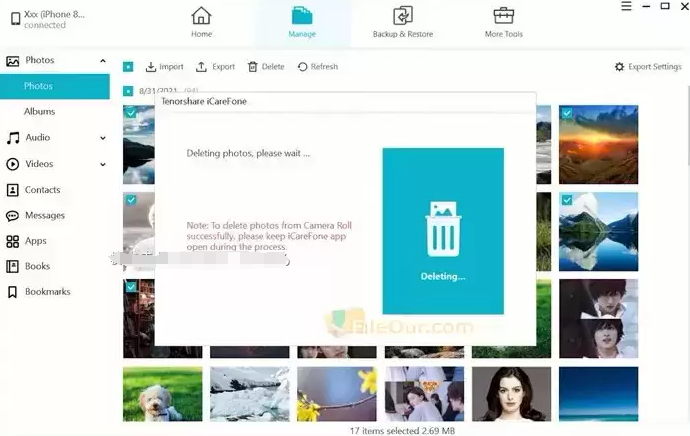Screen dimensions: 690x436
Task: Switch to the Manage tab
Action: click(x=302, y=22)
